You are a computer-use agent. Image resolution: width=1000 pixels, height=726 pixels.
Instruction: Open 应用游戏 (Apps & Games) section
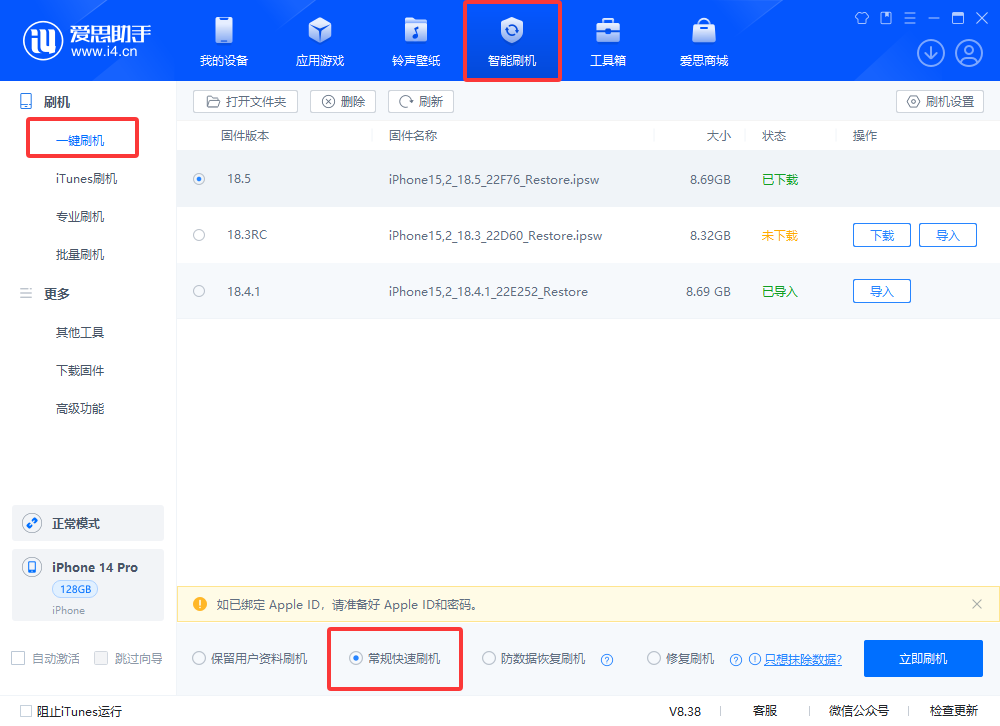coord(319,42)
